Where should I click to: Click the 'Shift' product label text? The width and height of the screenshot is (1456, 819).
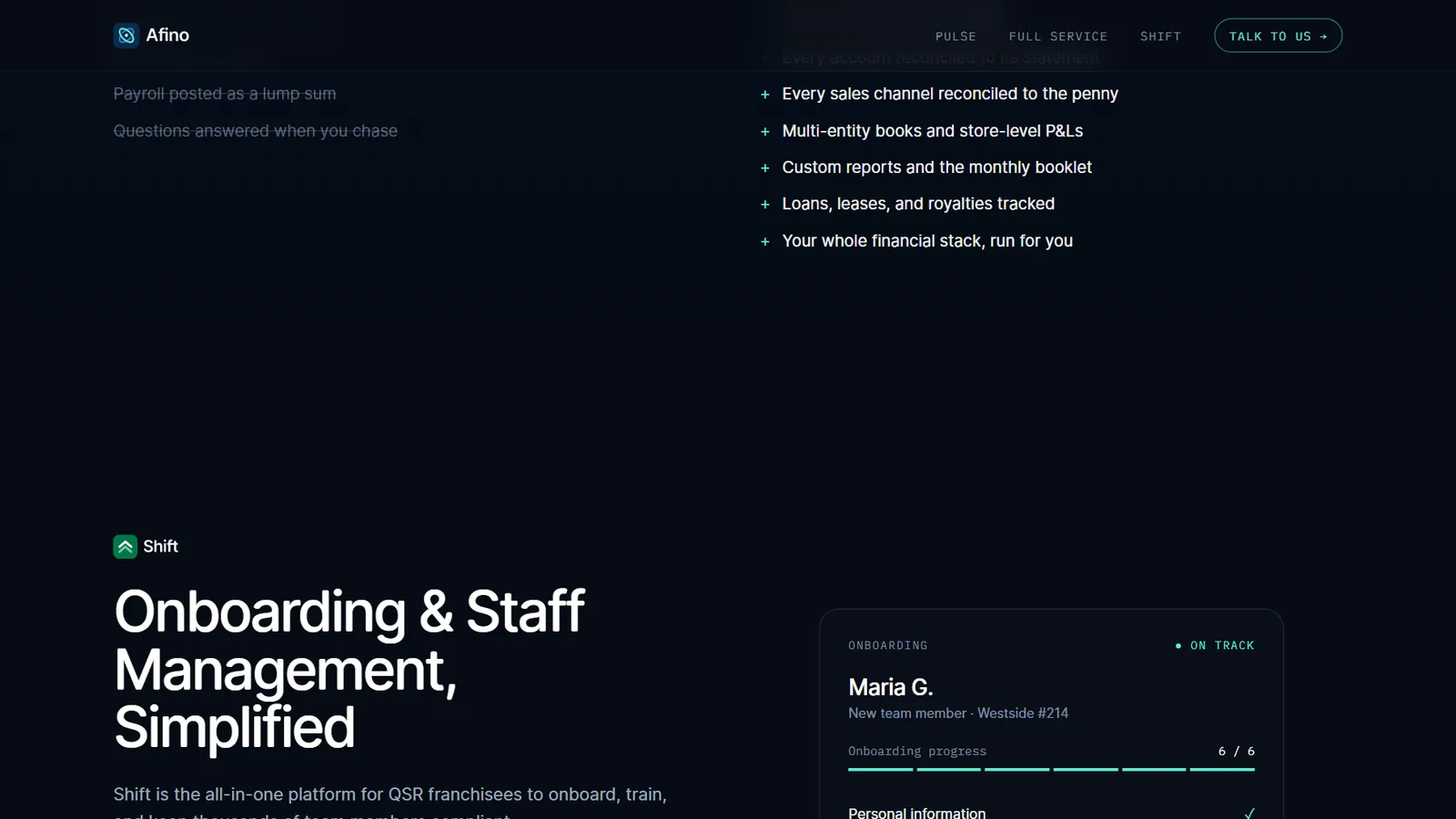click(x=160, y=546)
